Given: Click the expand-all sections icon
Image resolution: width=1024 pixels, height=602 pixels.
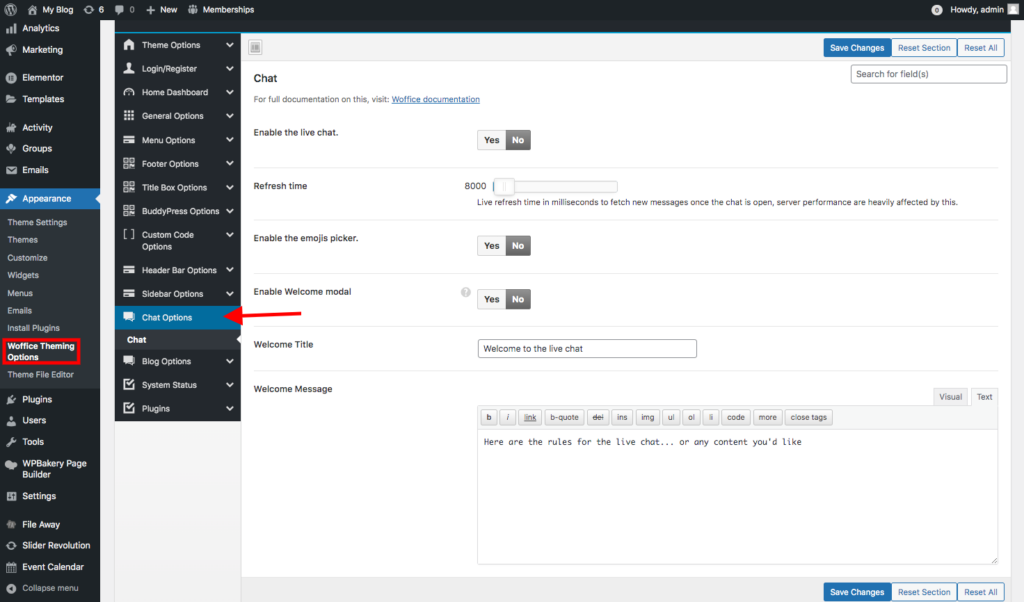Looking at the screenshot, I should pos(255,47).
